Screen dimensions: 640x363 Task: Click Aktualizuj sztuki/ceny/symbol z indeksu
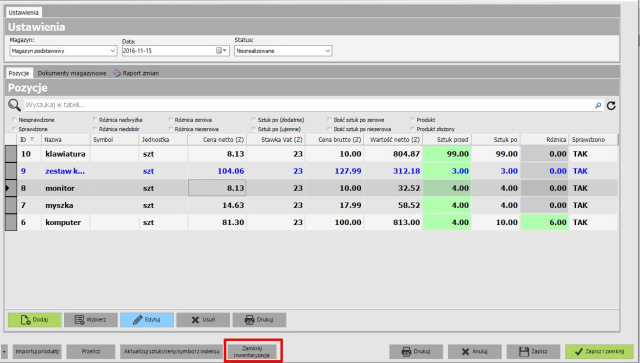[x=171, y=352]
